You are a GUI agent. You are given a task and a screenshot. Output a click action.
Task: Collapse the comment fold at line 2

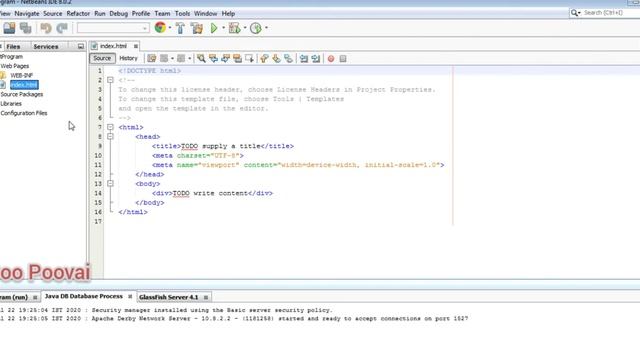click(x=110, y=80)
